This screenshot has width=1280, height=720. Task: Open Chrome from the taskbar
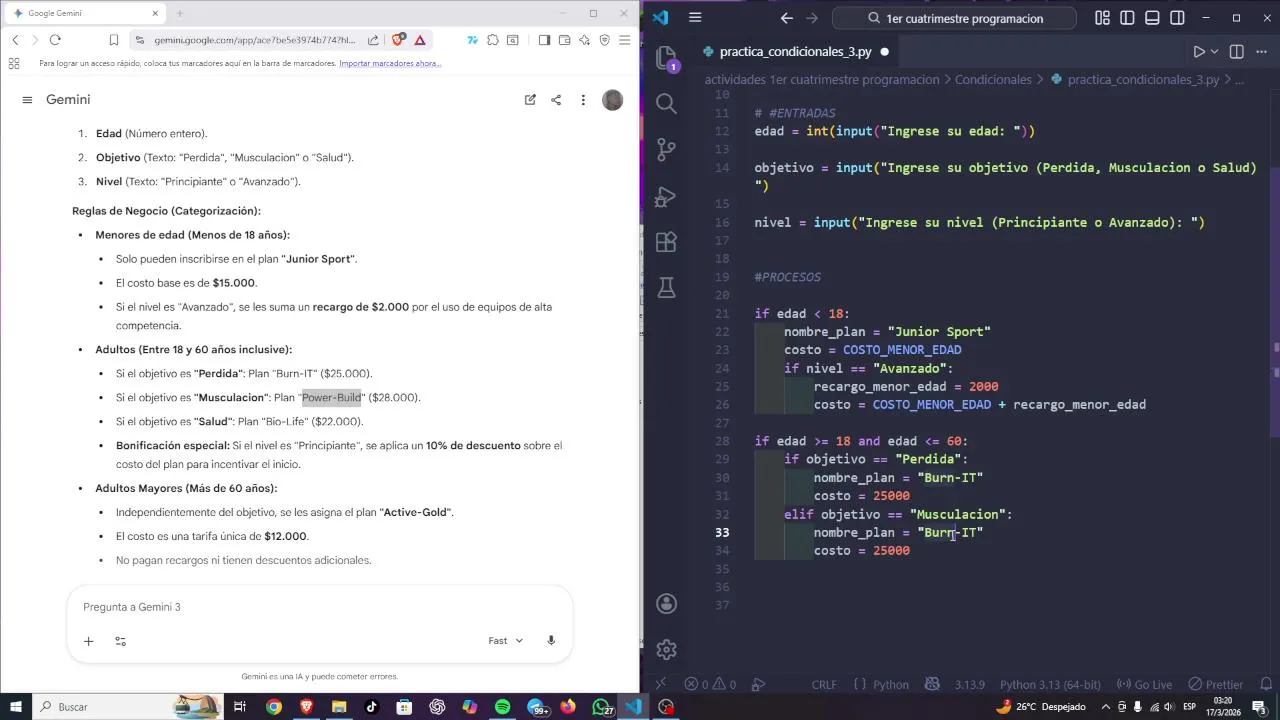(x=273, y=707)
